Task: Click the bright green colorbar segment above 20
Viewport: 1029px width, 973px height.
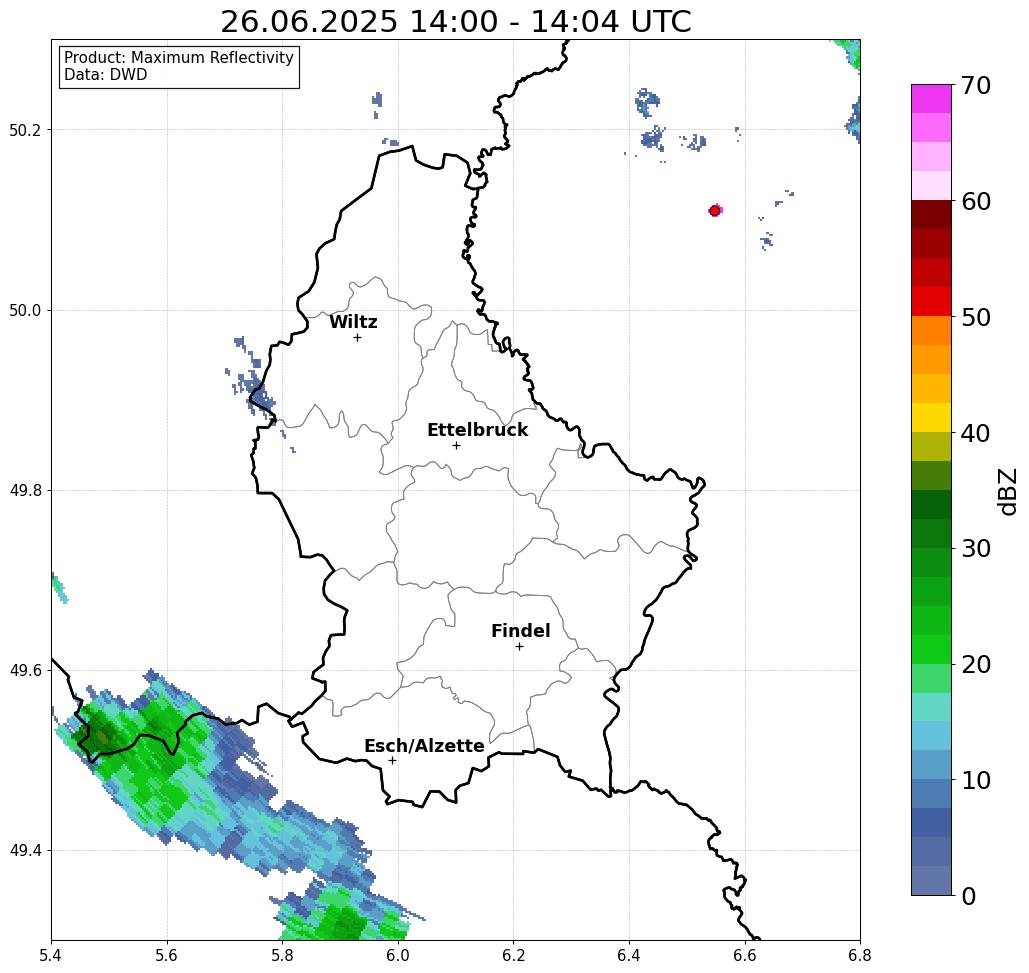Action: (931, 650)
